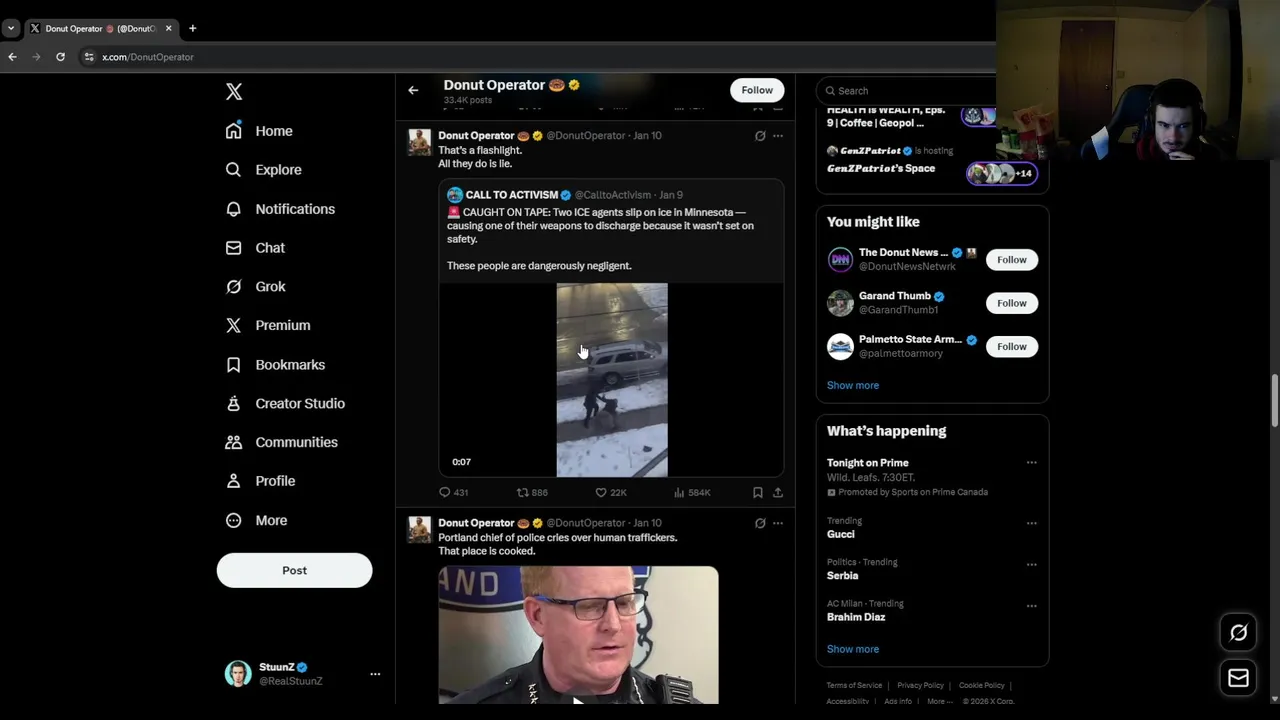Go to your Profile

[260, 481]
